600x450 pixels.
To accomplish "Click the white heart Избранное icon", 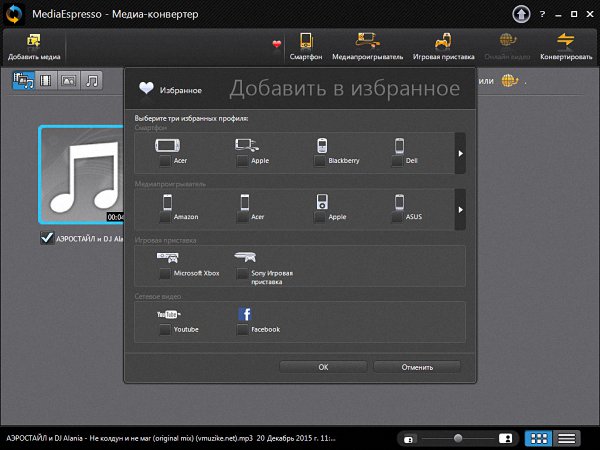I will pyautogui.click(x=146, y=88).
